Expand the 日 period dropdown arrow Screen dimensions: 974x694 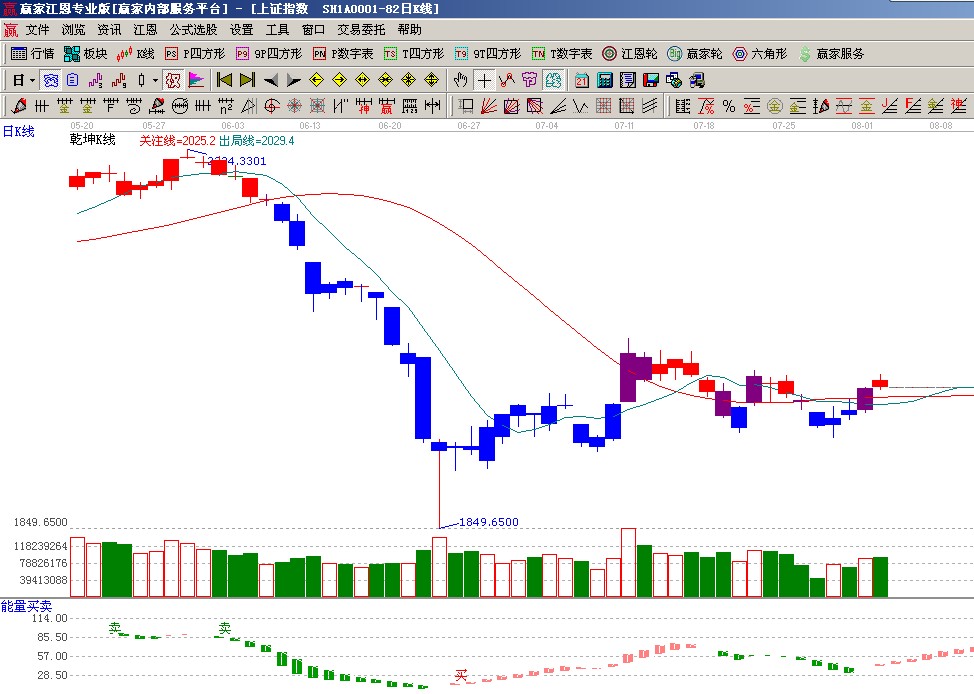coord(32,80)
